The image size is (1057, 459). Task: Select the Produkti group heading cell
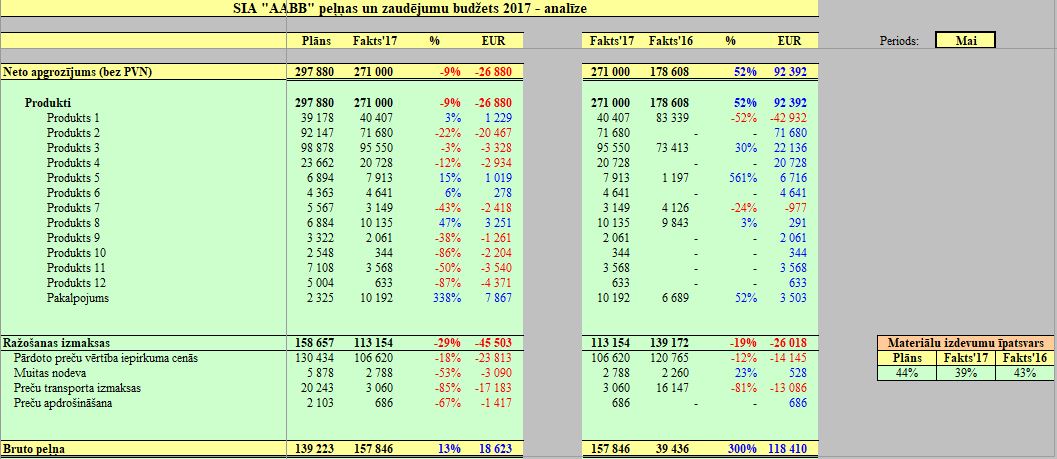pyautogui.click(x=48, y=103)
